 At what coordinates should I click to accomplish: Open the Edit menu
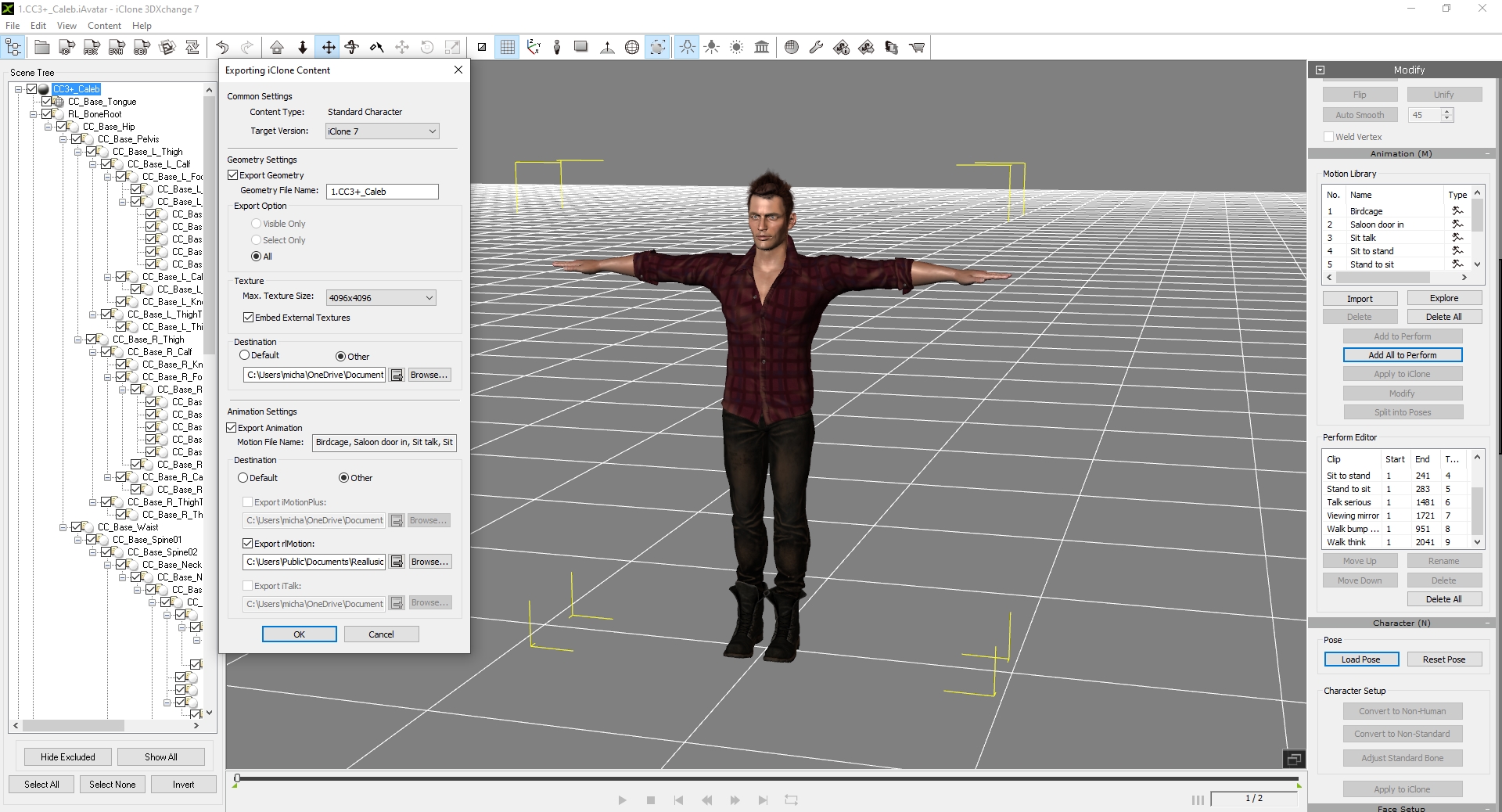click(38, 26)
